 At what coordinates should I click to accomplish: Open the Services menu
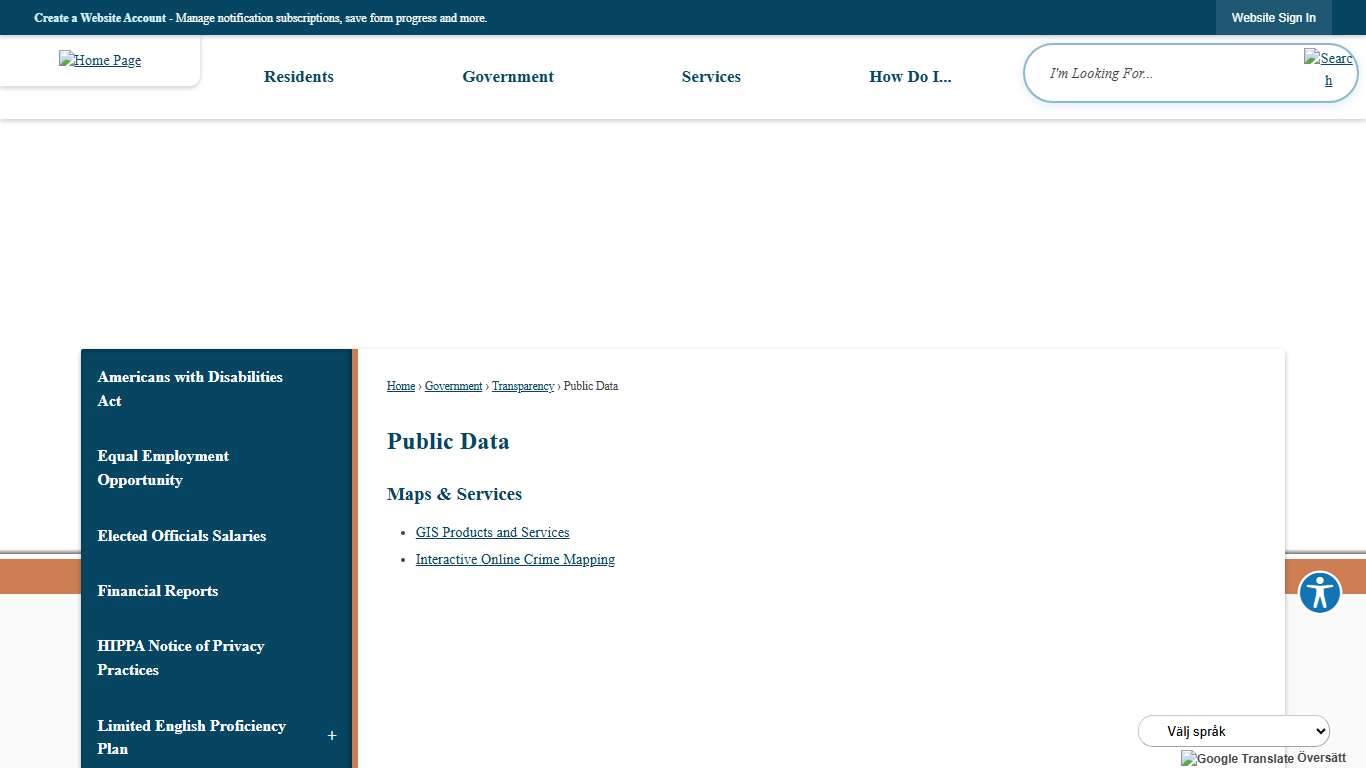pos(711,77)
